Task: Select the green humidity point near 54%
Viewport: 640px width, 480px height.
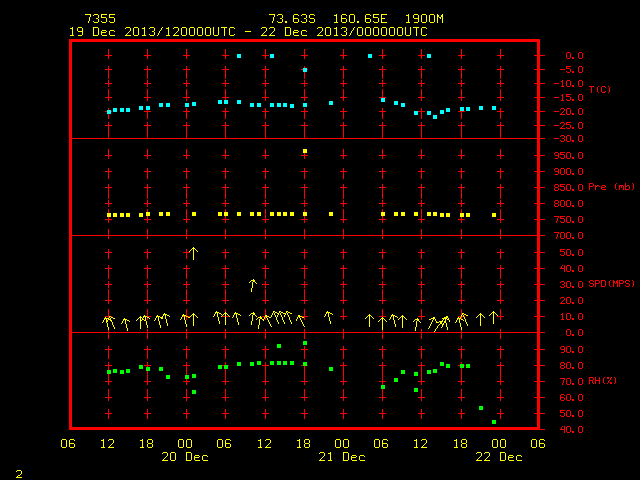Action: tap(481, 408)
